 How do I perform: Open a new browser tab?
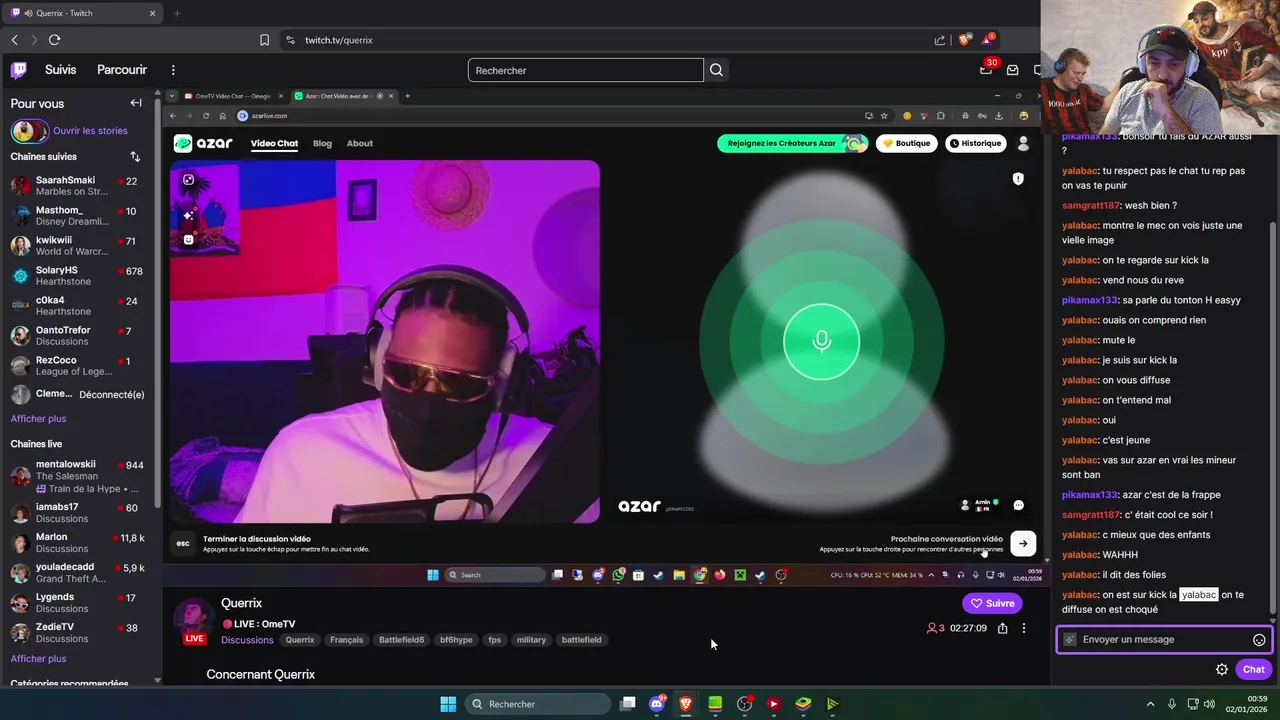click(x=177, y=13)
